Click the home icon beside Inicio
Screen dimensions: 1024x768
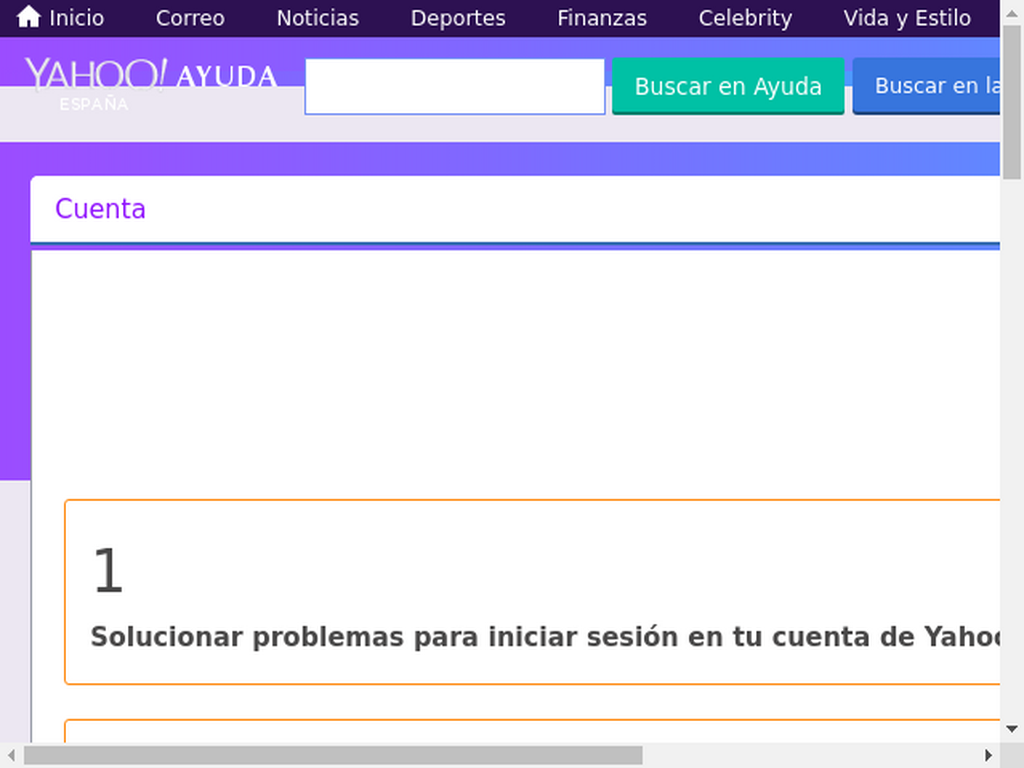(x=28, y=17)
